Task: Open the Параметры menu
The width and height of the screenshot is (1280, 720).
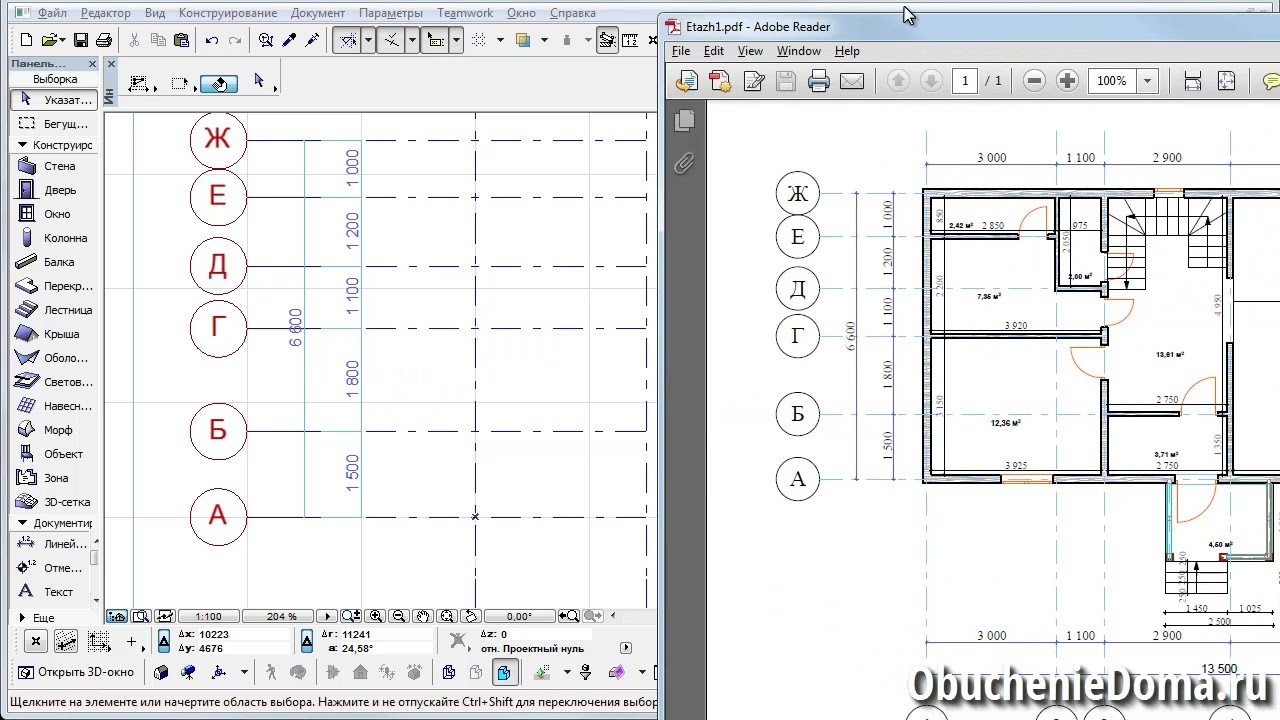Action: point(391,13)
